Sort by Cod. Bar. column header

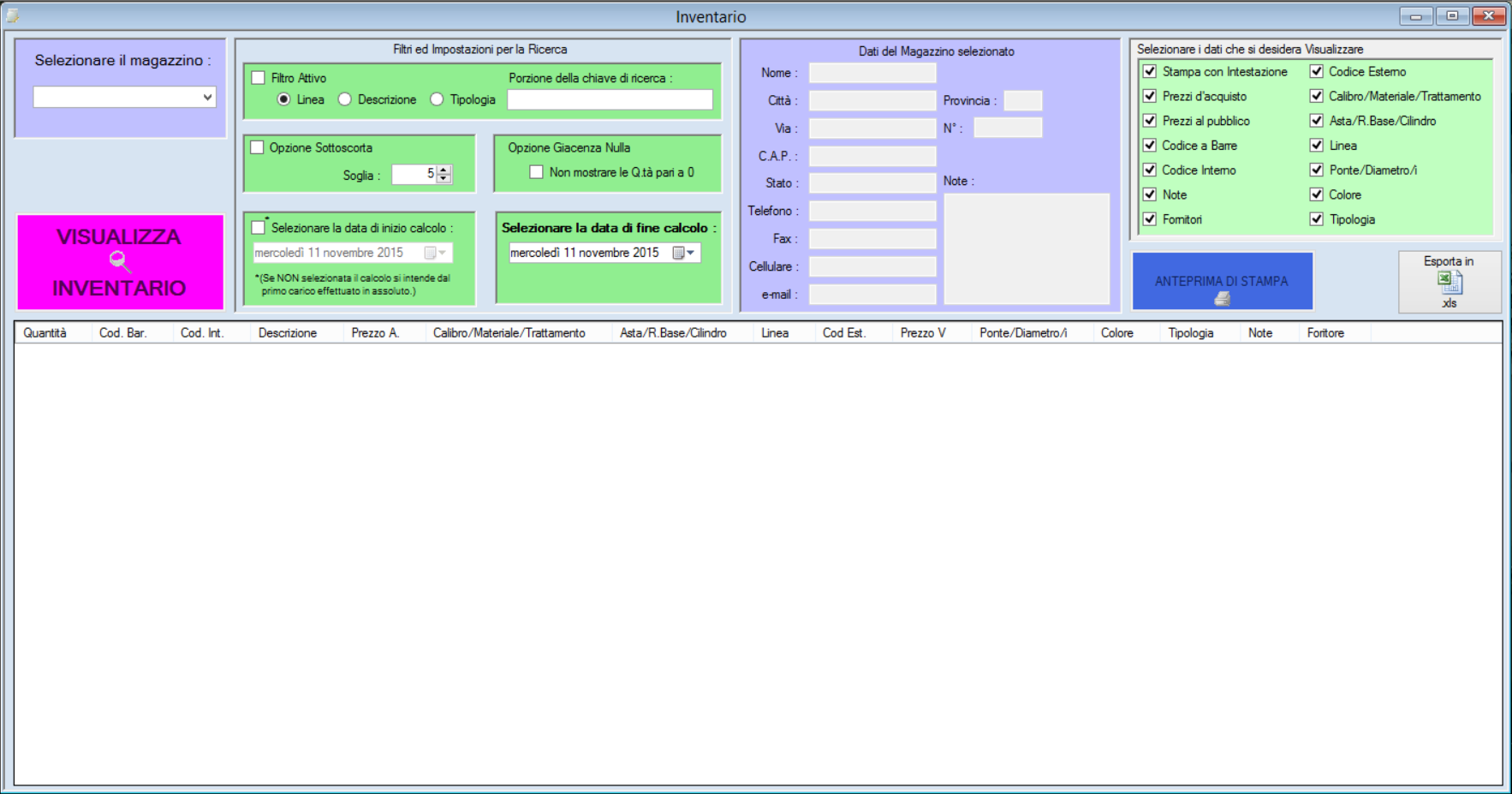pos(133,332)
